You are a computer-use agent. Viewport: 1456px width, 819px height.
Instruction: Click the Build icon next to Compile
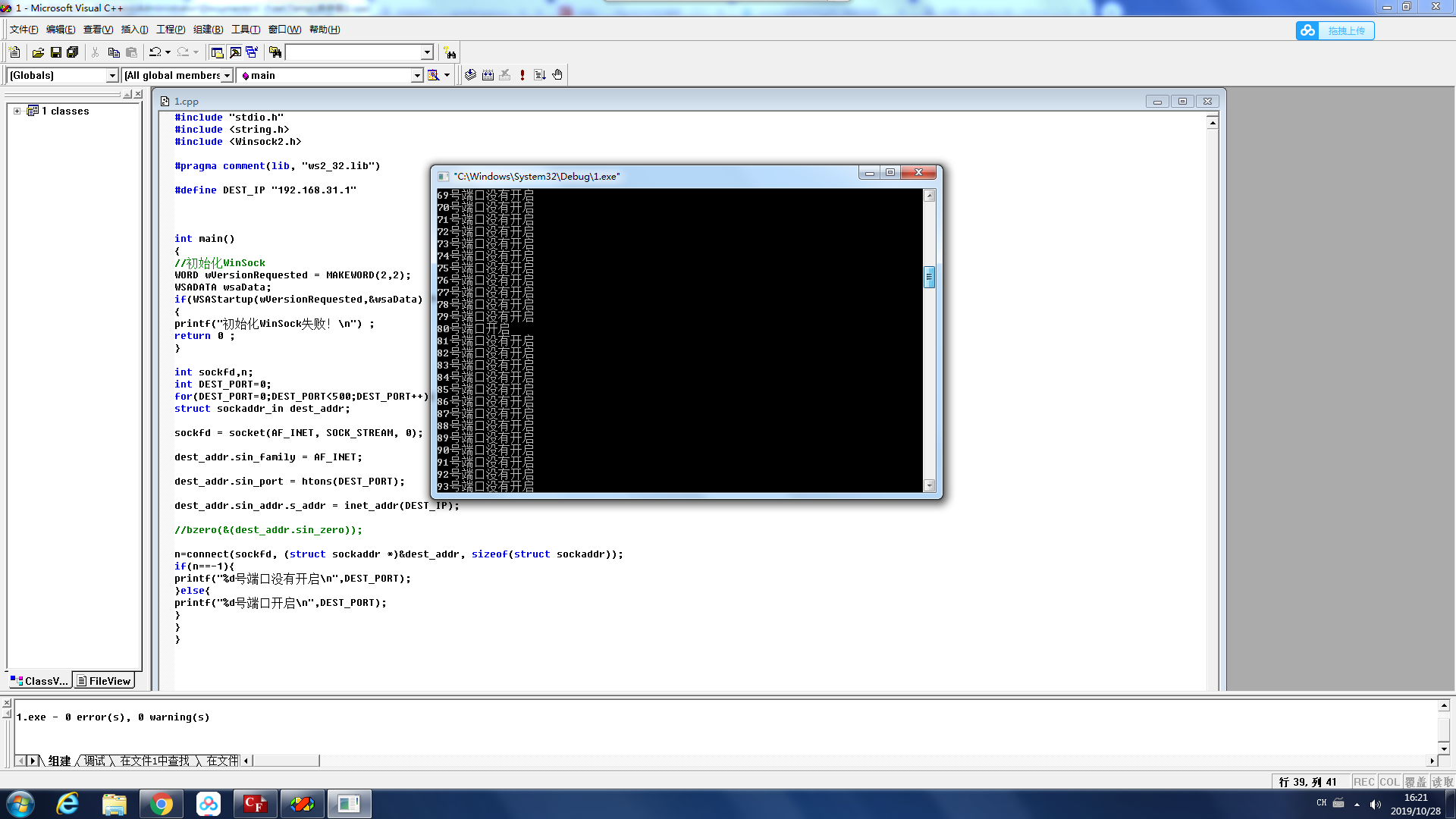488,75
